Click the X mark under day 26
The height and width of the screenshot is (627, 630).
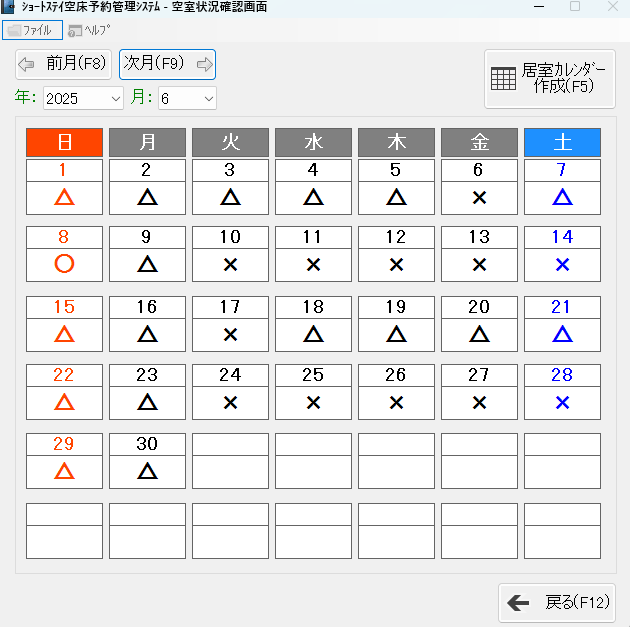pos(397,402)
